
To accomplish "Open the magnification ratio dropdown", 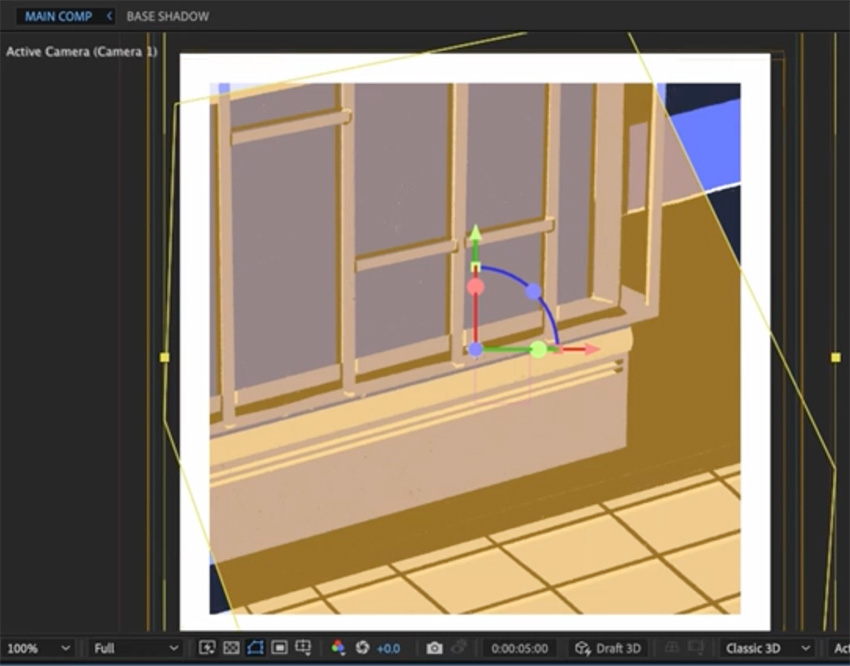I will click(40, 648).
